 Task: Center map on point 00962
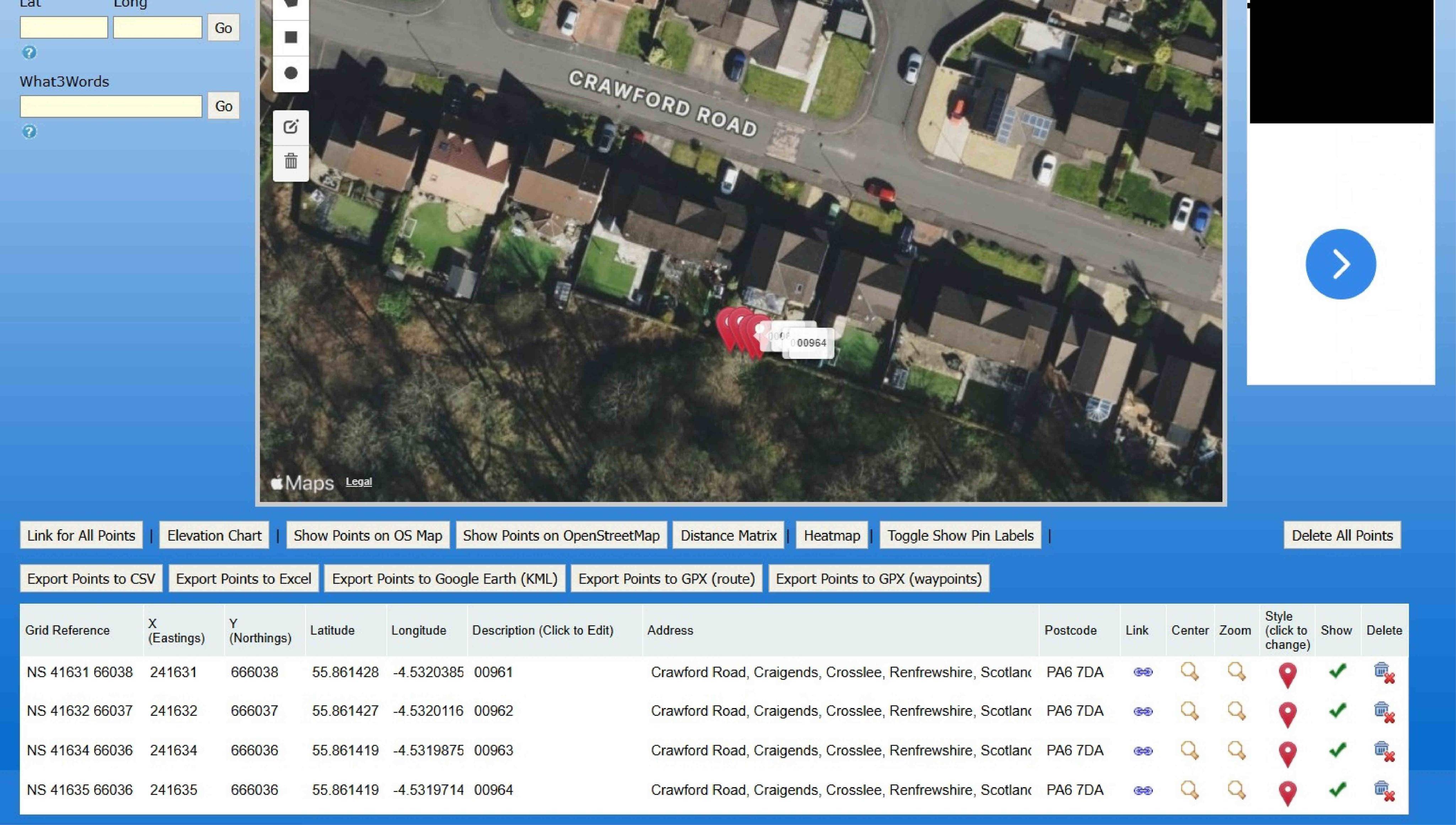coord(1189,711)
